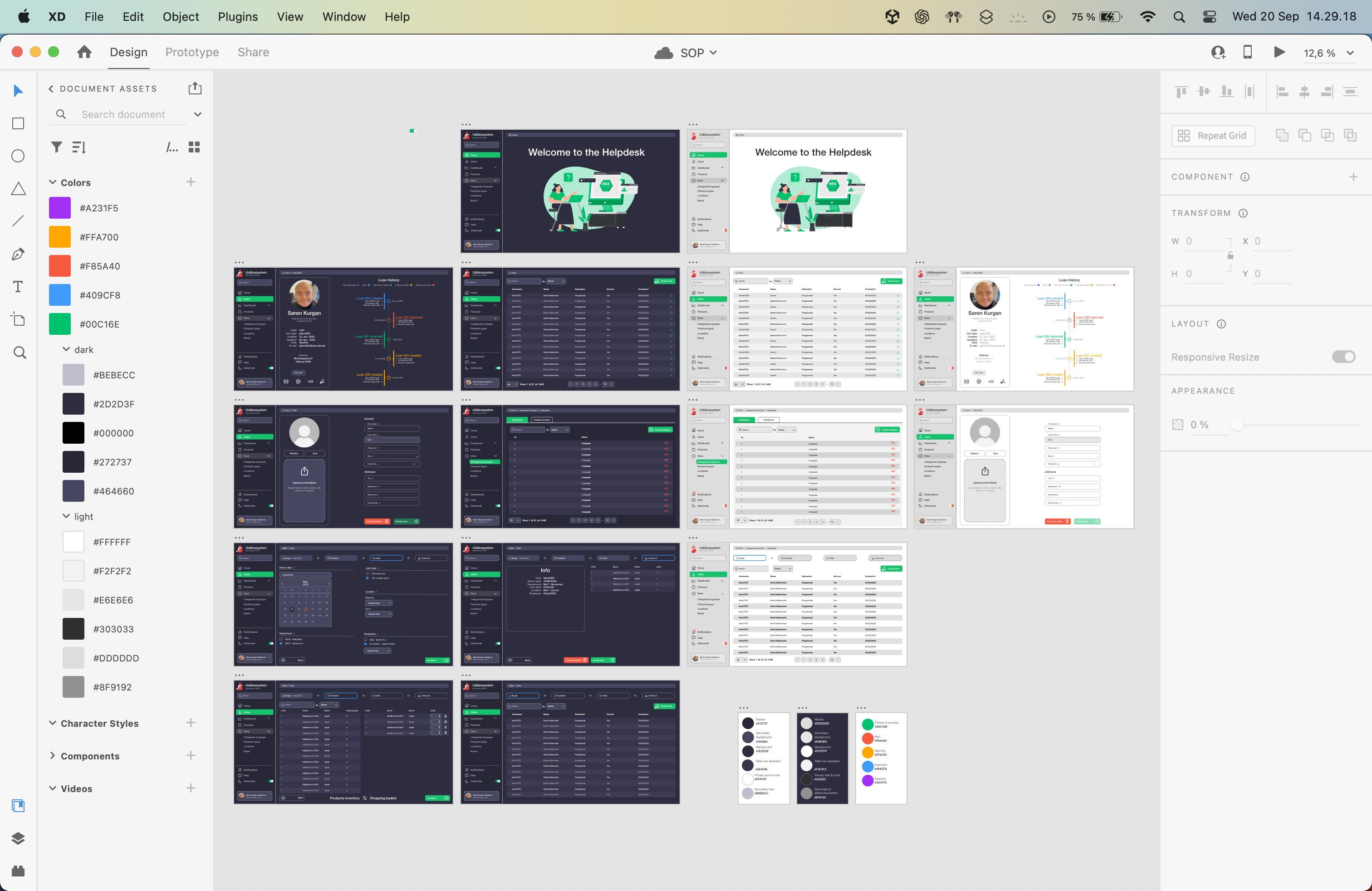The width and height of the screenshot is (1372, 891).
Task: Click the export assets icon
Action: point(195,88)
